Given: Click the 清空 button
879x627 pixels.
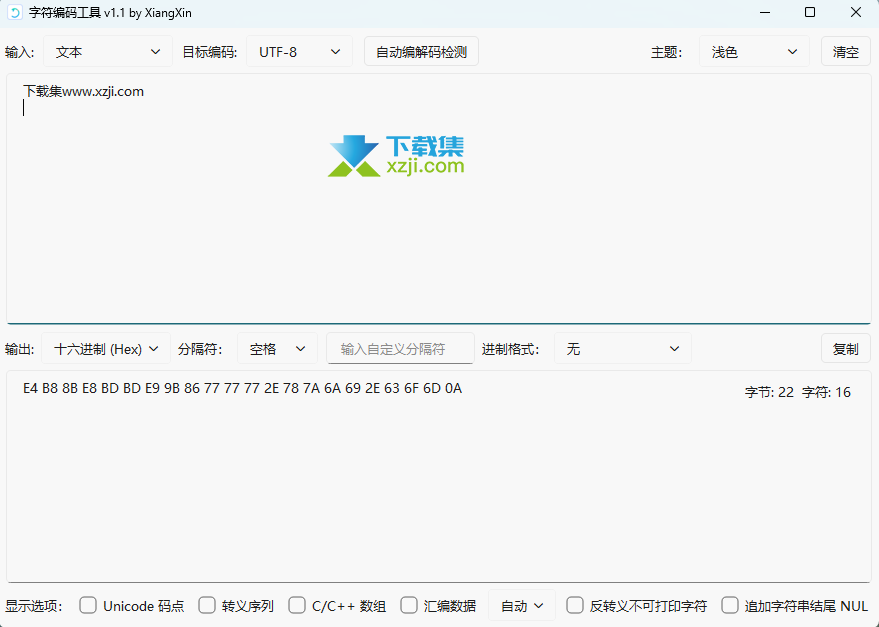Looking at the screenshot, I should [x=846, y=52].
